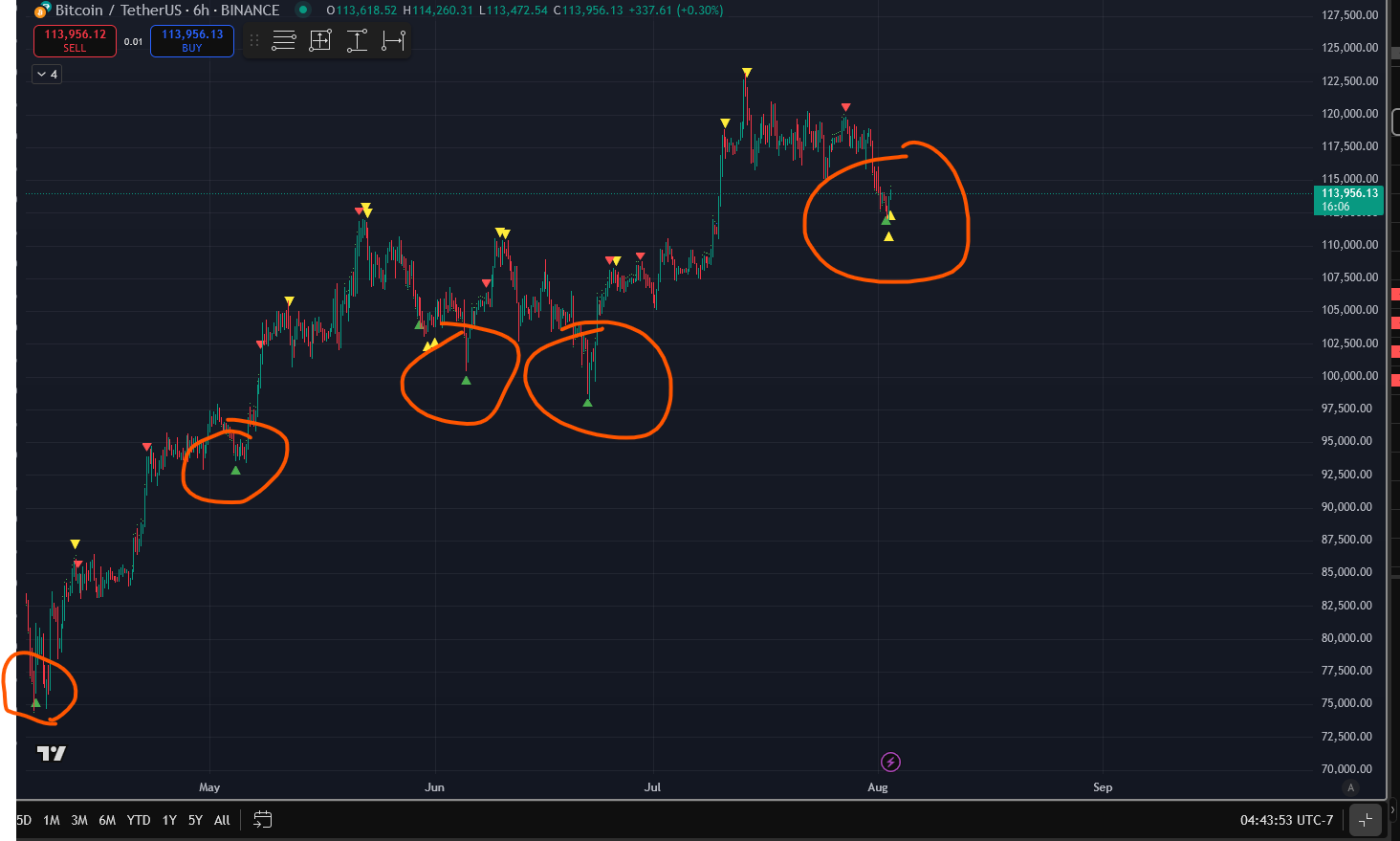Click the change value +337.61 (+0.30%)

(676, 11)
